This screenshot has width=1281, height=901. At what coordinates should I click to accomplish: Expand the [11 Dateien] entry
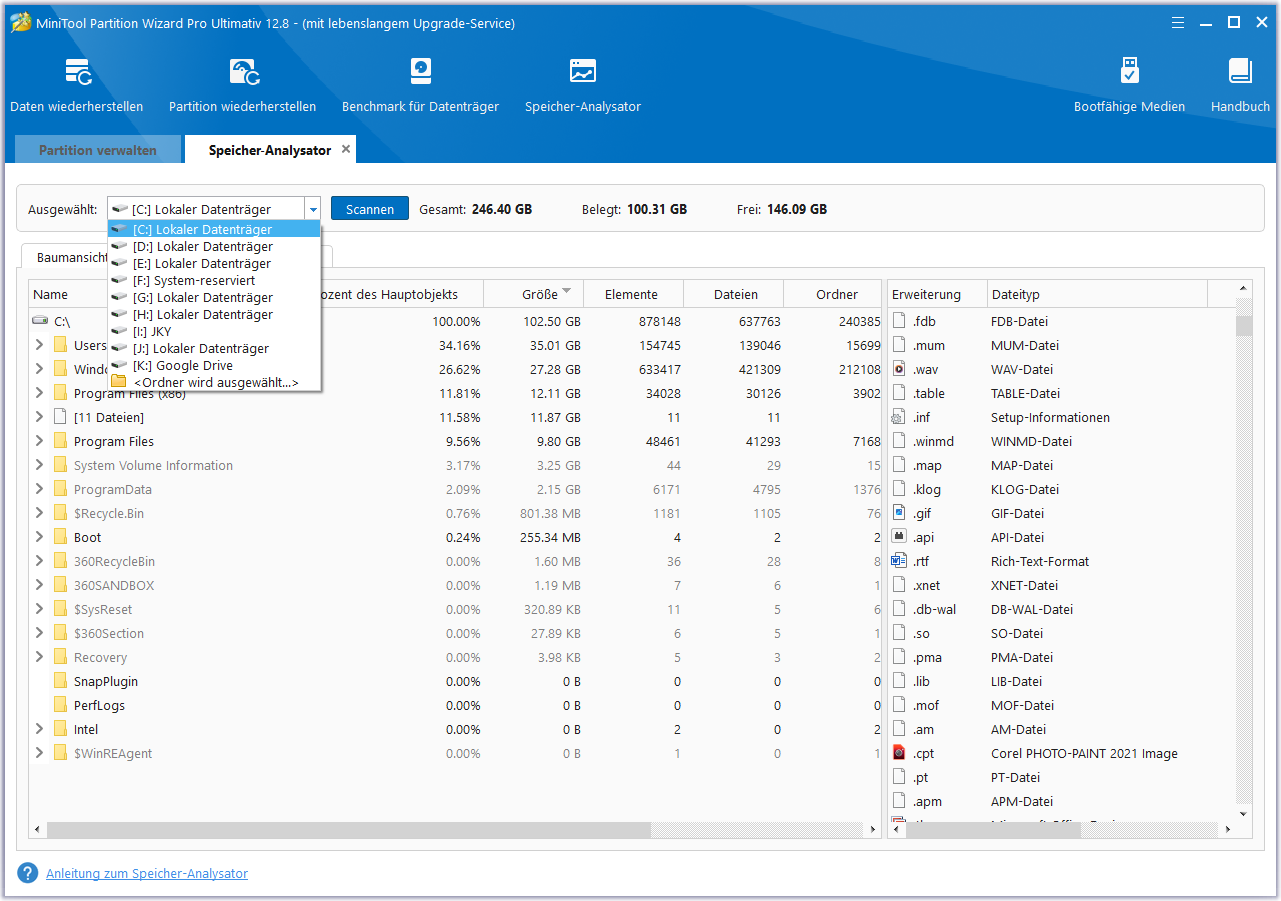(39, 417)
